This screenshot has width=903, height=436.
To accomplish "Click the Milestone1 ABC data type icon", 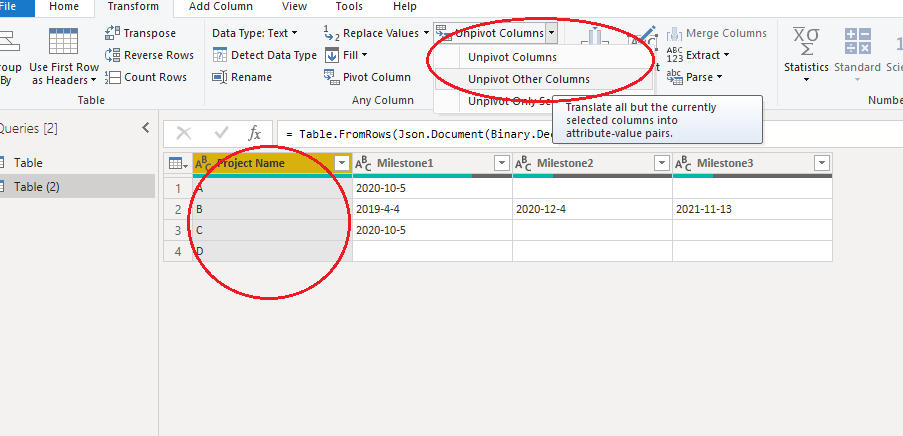I will pyautogui.click(x=363, y=164).
